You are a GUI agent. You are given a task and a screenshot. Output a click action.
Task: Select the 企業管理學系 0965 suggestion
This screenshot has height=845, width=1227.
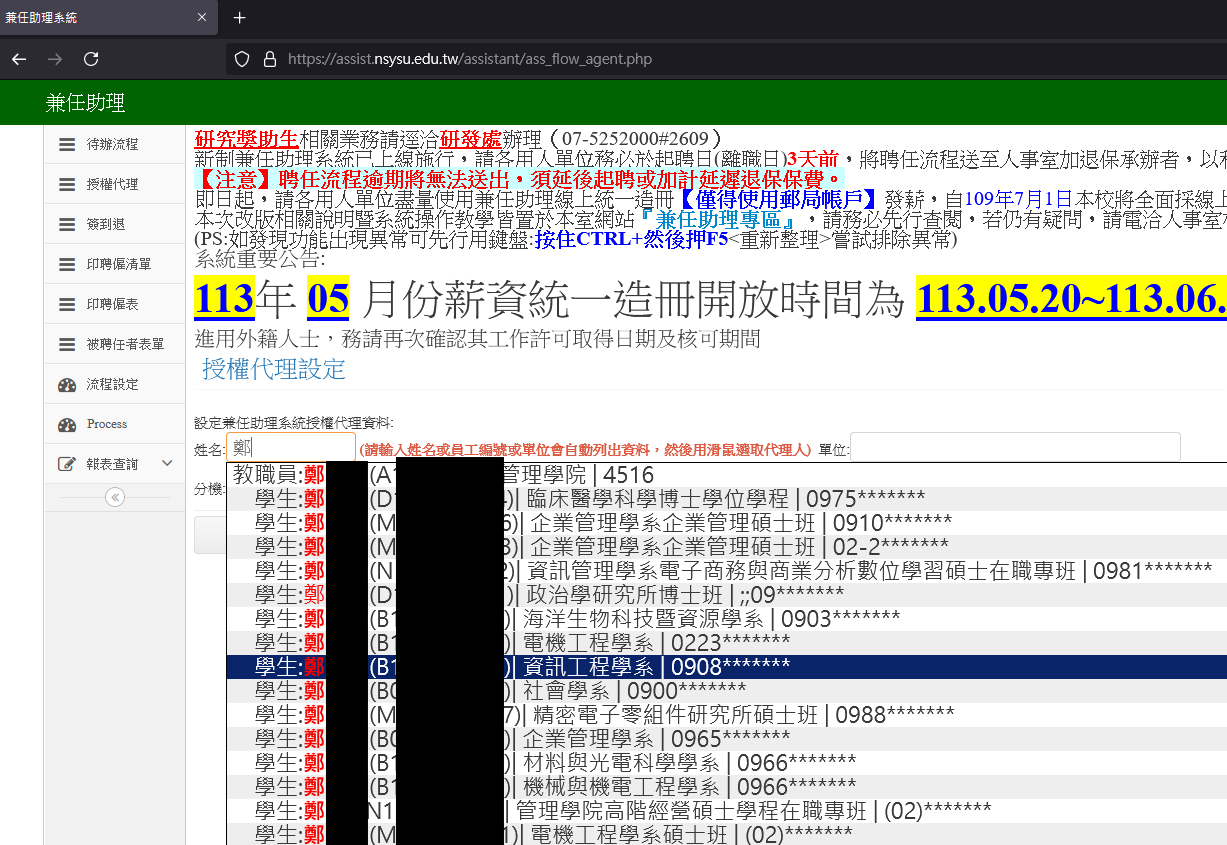(726, 738)
